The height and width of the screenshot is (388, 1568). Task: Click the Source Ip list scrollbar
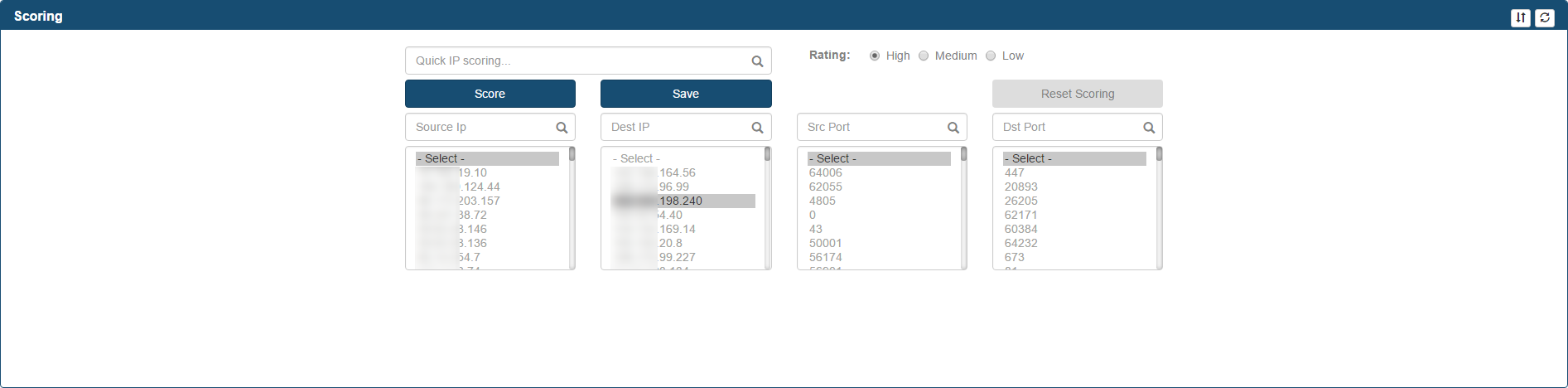coord(572,207)
